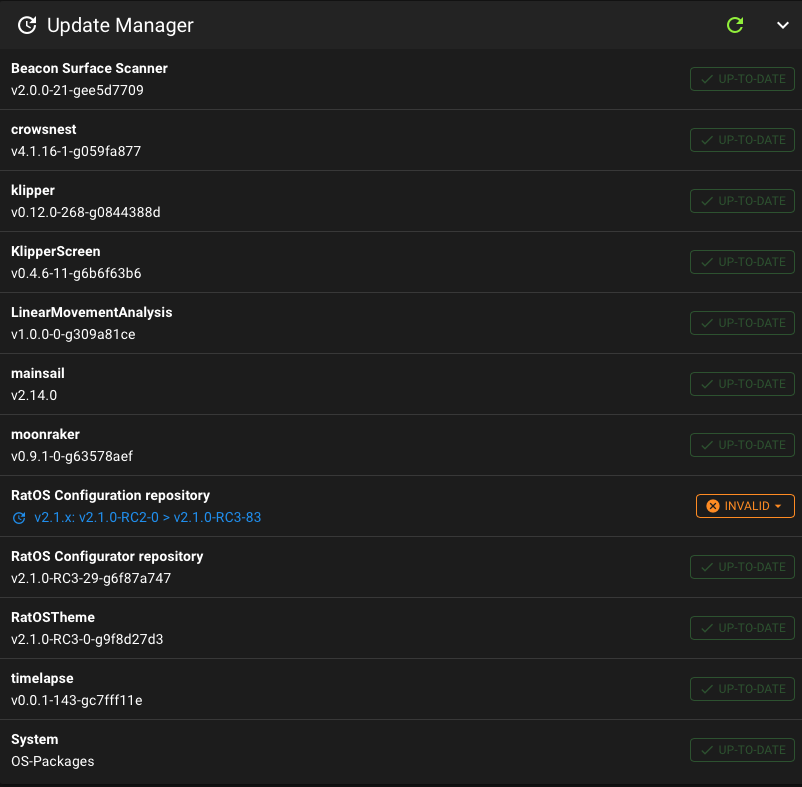Click the System OS-Packages UP-TO-DATE button
The image size is (802, 787).
(742, 750)
